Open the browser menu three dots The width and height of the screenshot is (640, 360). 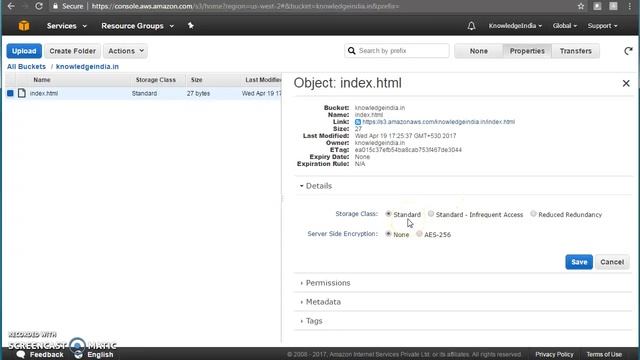click(x=630, y=6)
